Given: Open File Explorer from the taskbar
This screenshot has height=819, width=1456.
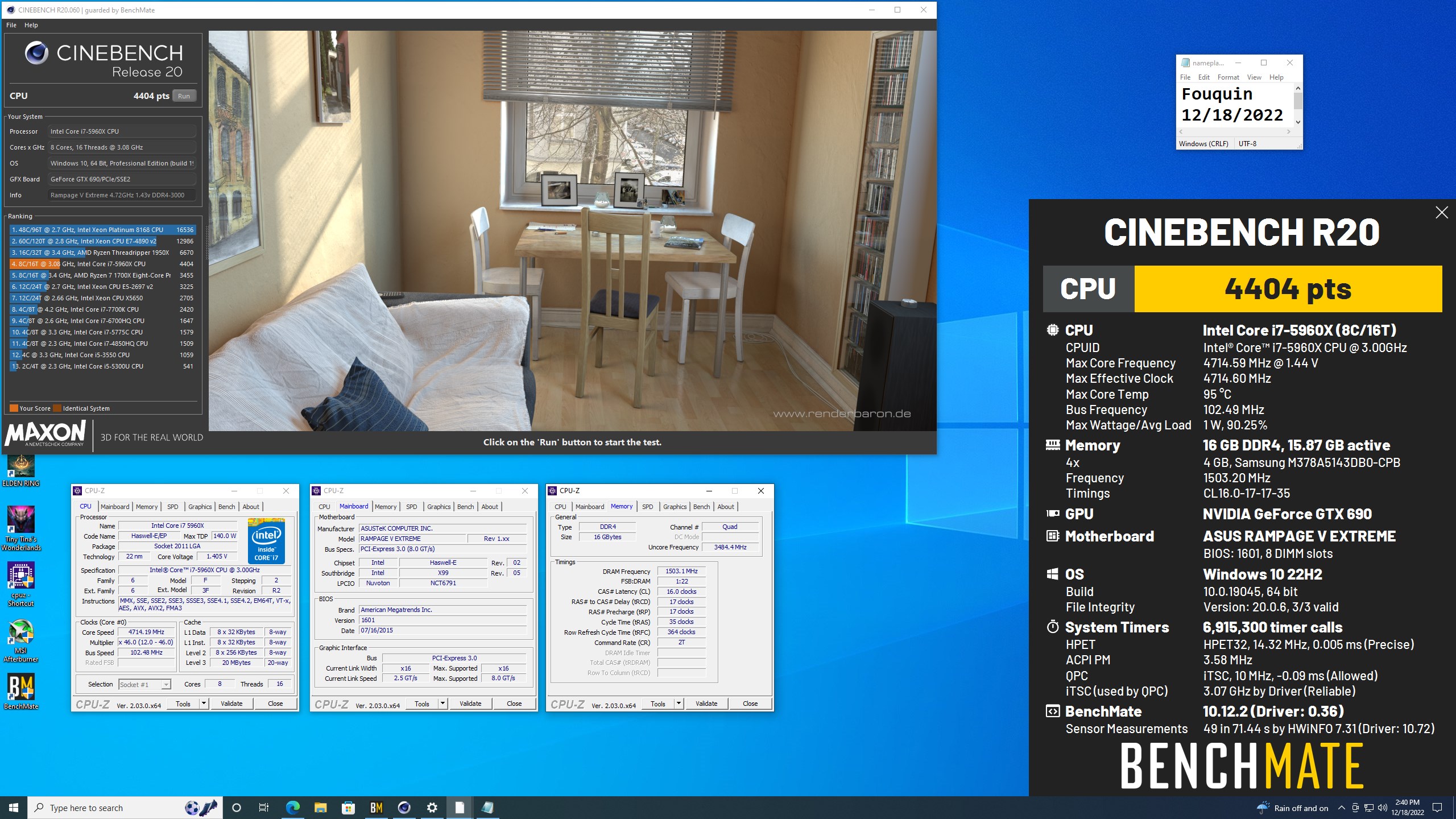Looking at the screenshot, I should point(320,808).
